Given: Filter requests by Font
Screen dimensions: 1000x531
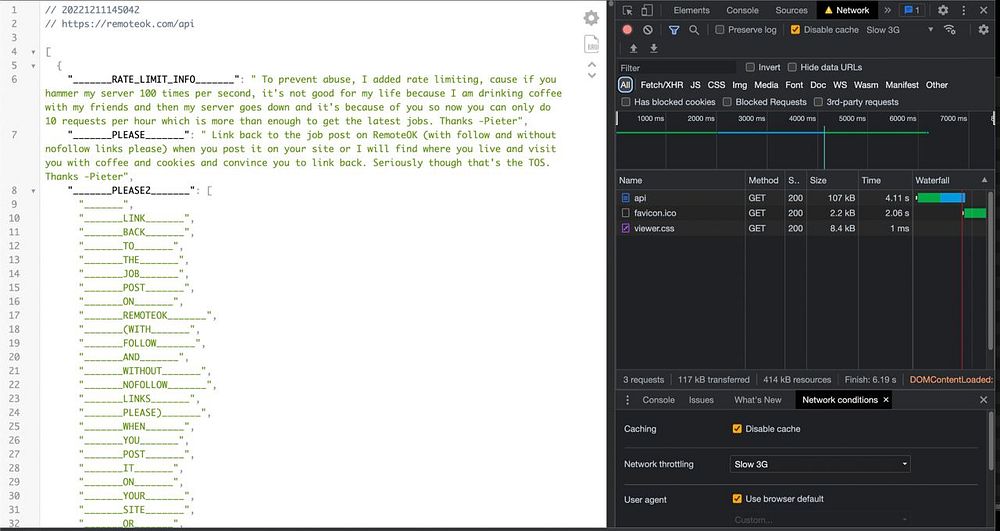Looking at the screenshot, I should (794, 85).
